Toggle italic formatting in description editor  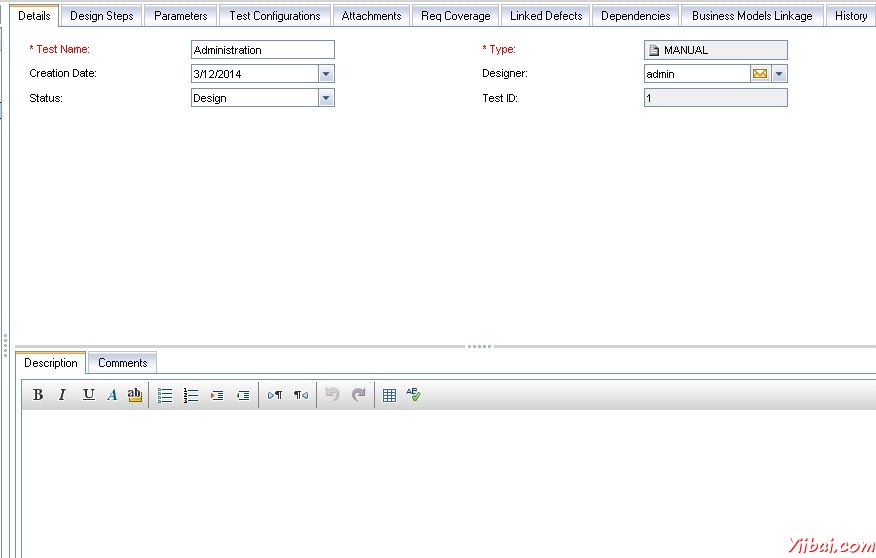pos(62,395)
